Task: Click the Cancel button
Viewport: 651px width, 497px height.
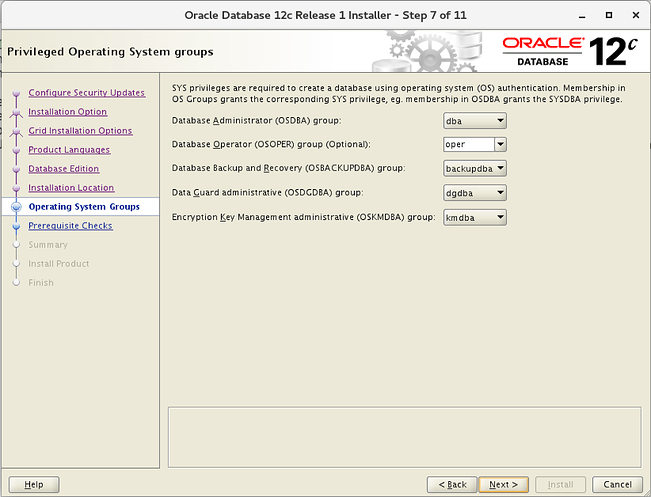Action: click(617, 485)
